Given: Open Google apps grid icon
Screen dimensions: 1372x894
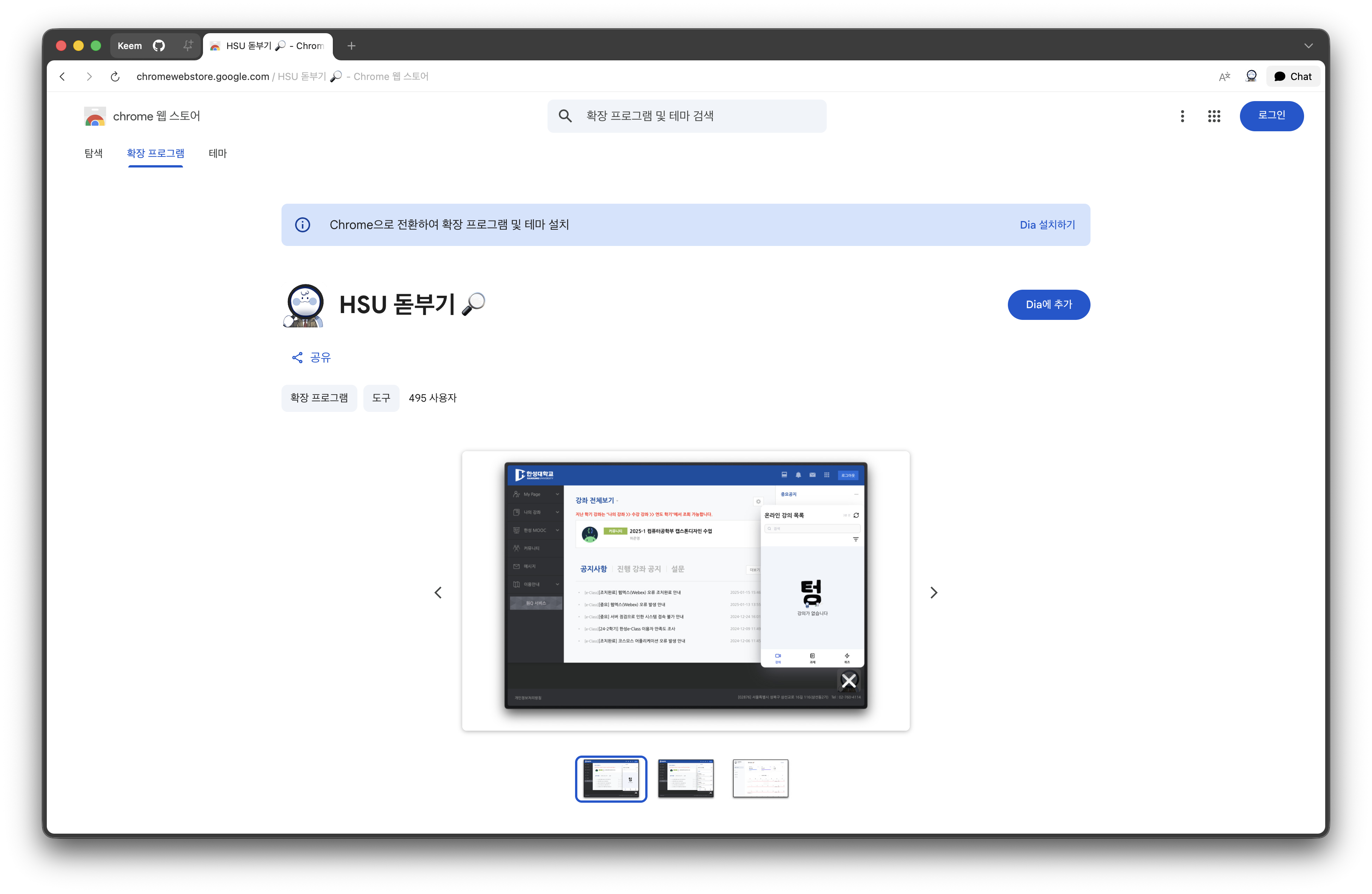Looking at the screenshot, I should coord(1214,117).
